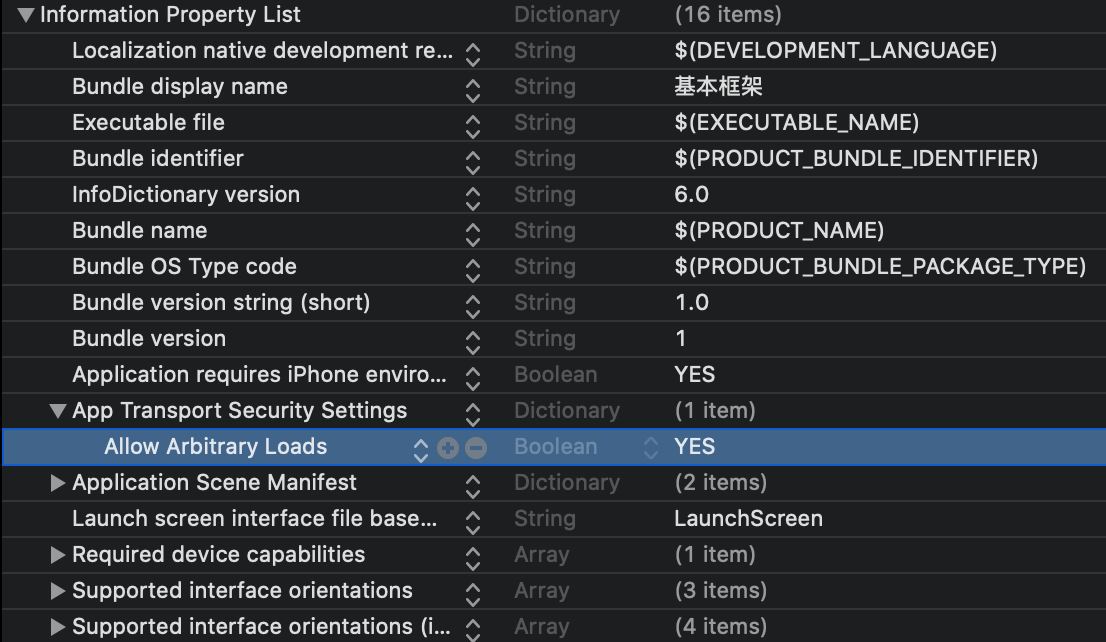Select the Launch screen interface file base name row
This screenshot has height=642, width=1106.
pyautogui.click(x=254, y=519)
